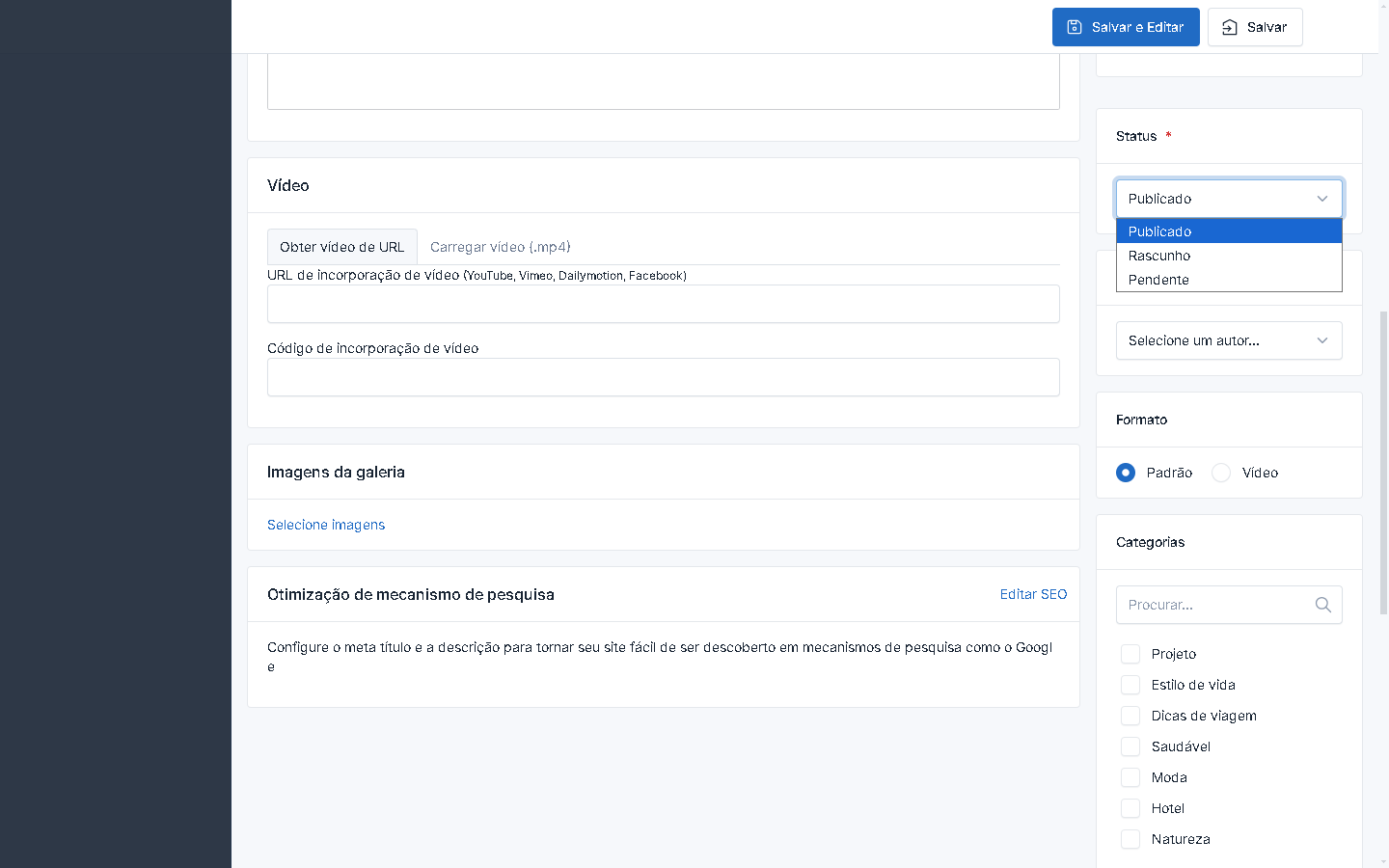Tick the Dicas de viagem checkbox

[1130, 716]
